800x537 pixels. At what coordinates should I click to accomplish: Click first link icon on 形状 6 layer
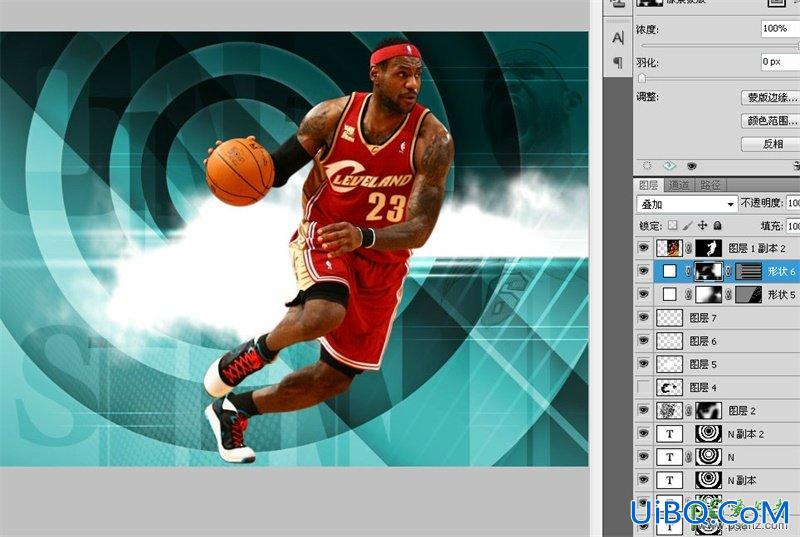tap(689, 271)
